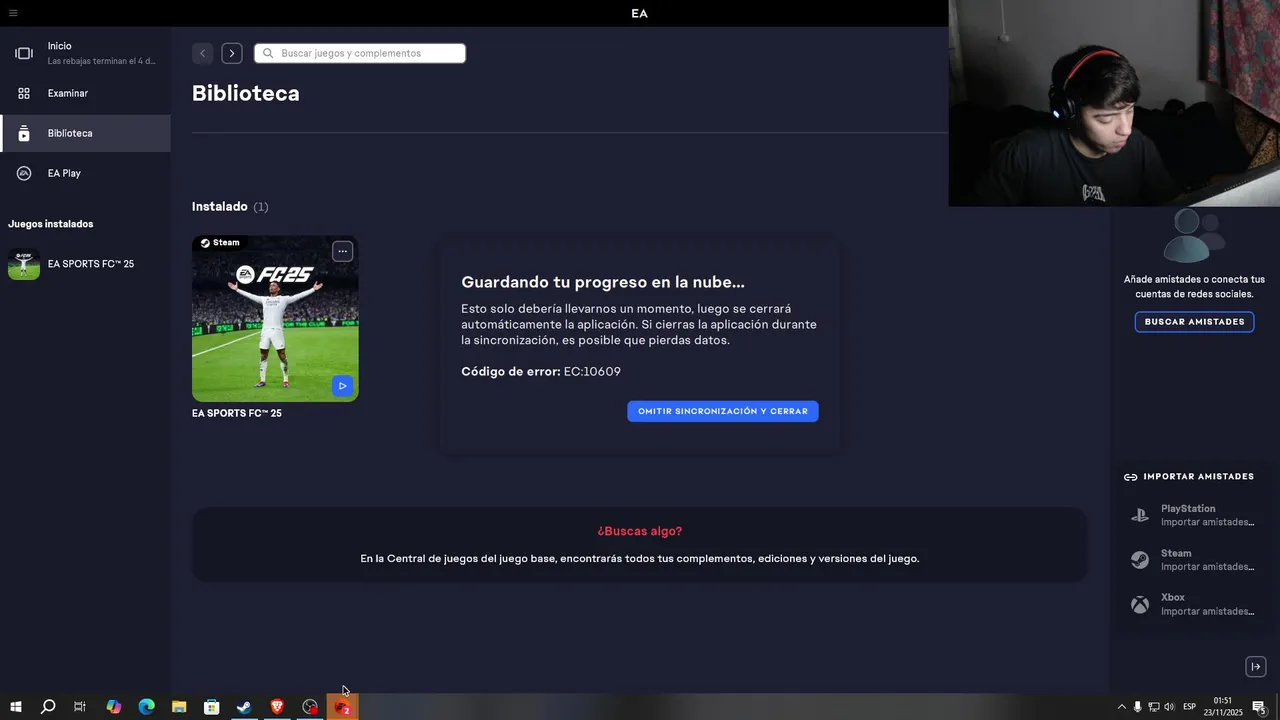Open Microsoft Edge from taskbar

point(146,707)
